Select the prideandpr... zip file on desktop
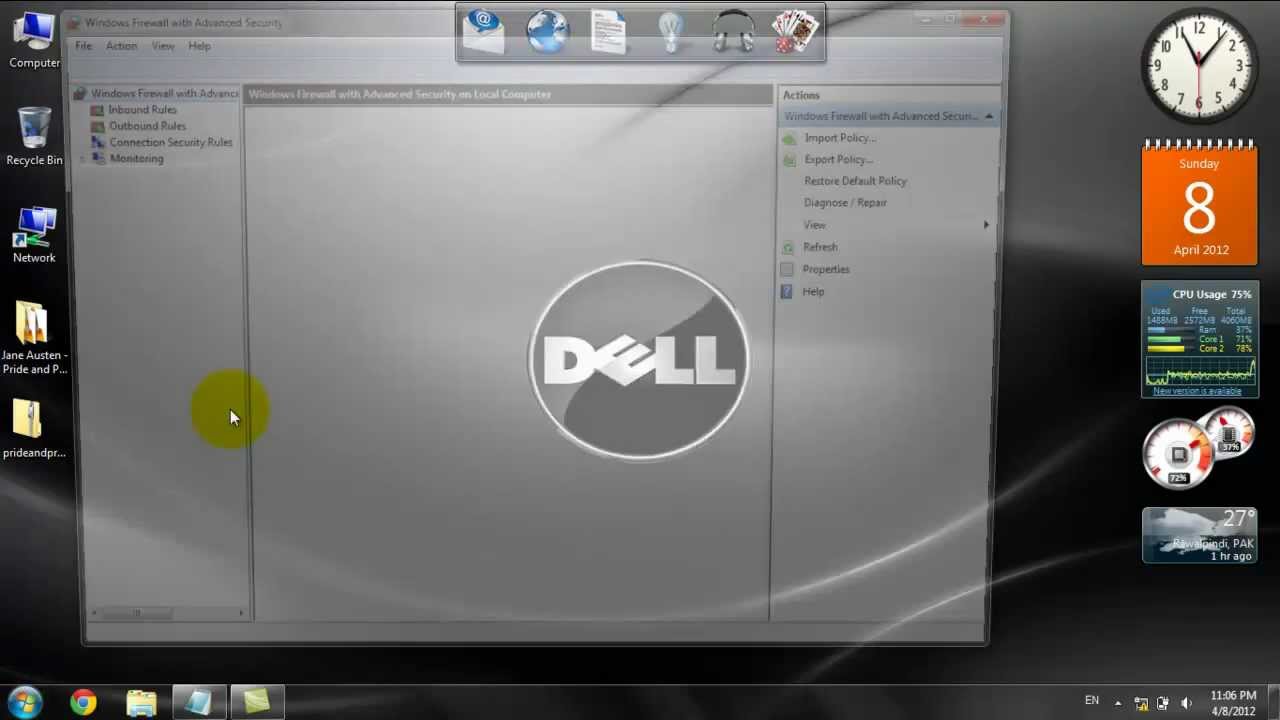 pyautogui.click(x=34, y=429)
